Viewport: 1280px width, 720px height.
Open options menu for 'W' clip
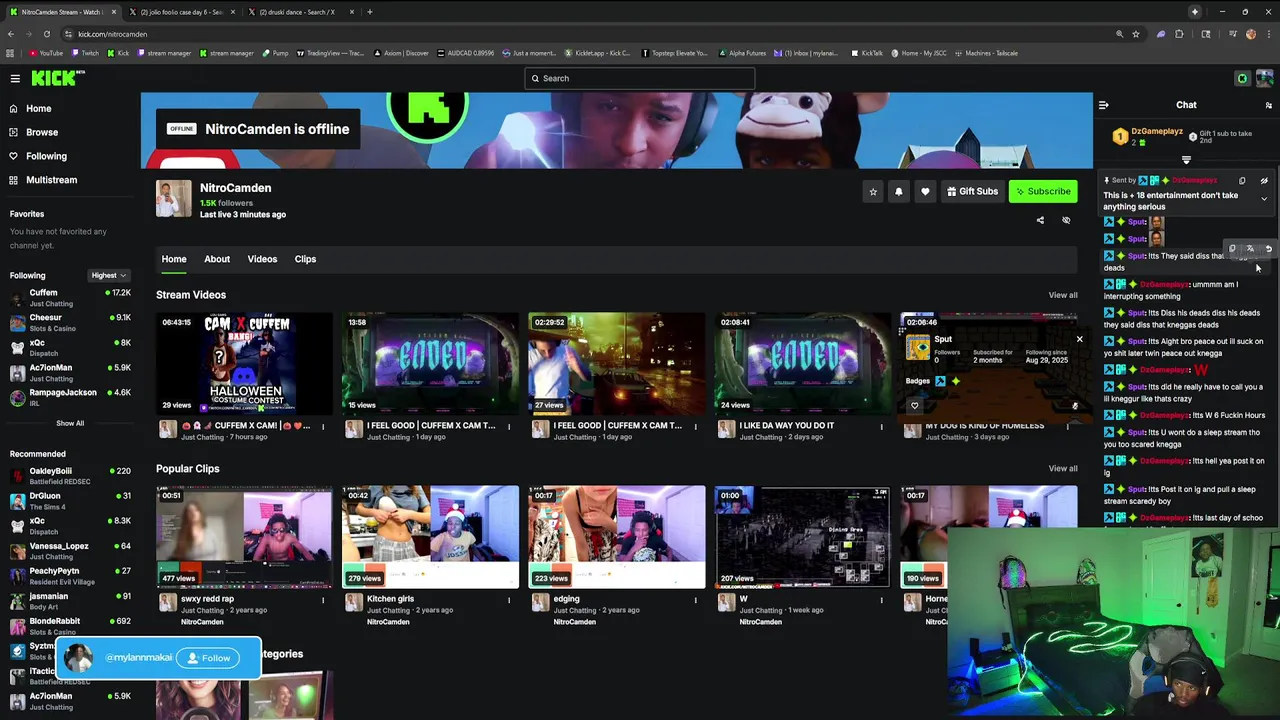(881, 600)
